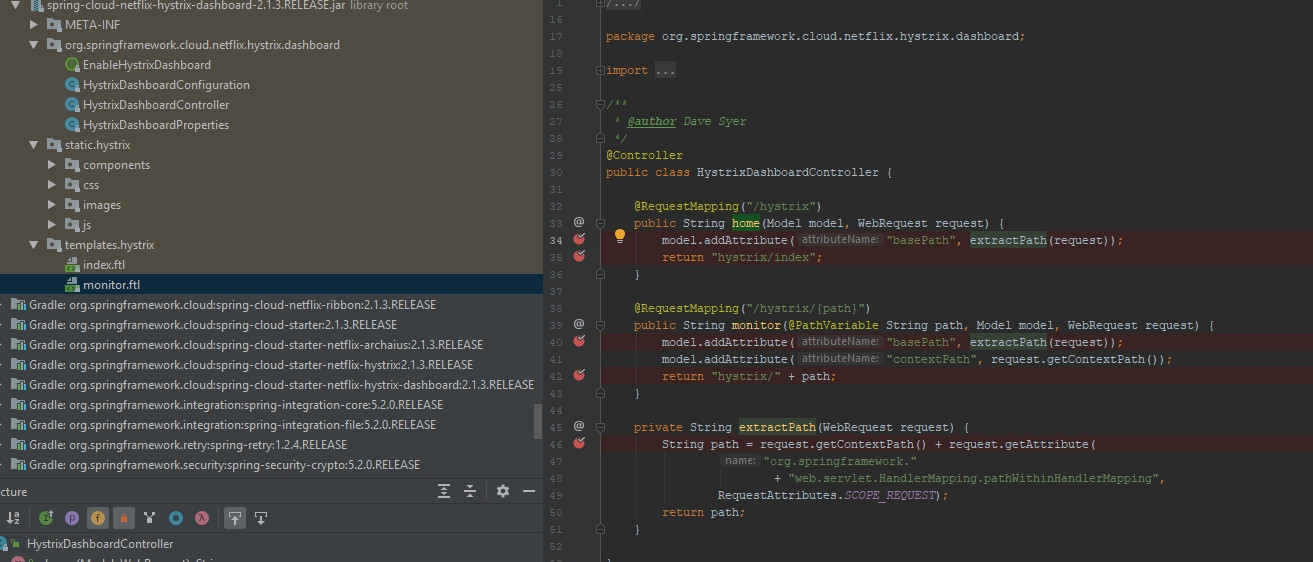The height and width of the screenshot is (562, 1313).
Task: Click the fold end marker on line 36
Action: [599, 273]
